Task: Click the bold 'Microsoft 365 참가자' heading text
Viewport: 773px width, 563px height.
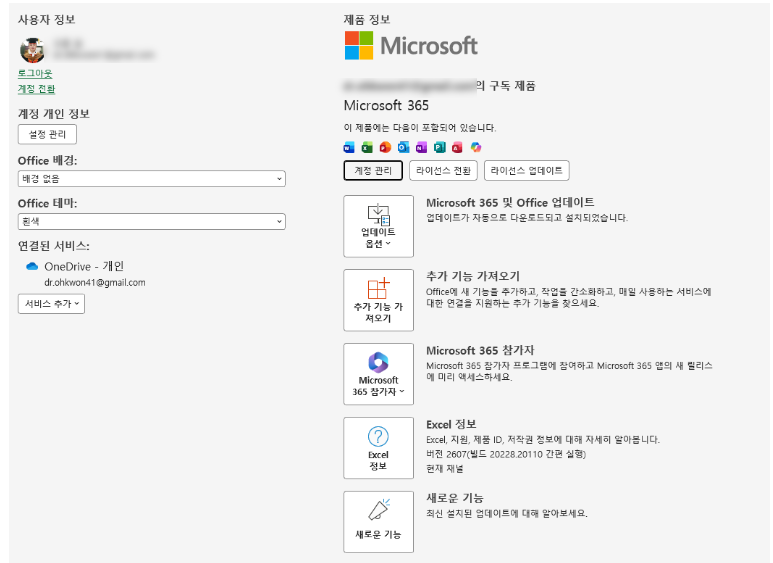Action: coord(480,351)
